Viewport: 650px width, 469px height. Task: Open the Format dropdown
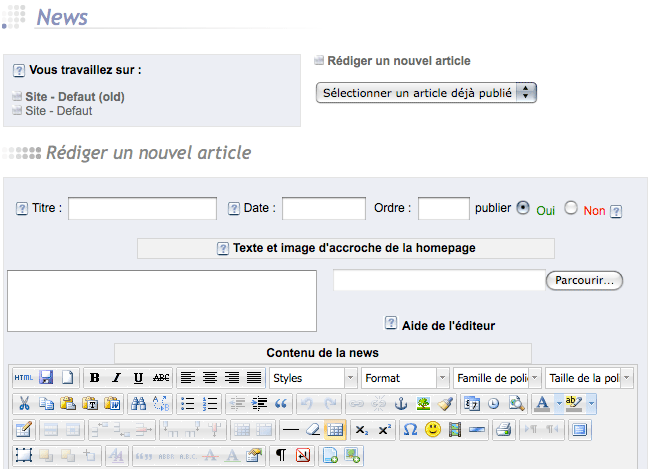(405, 378)
